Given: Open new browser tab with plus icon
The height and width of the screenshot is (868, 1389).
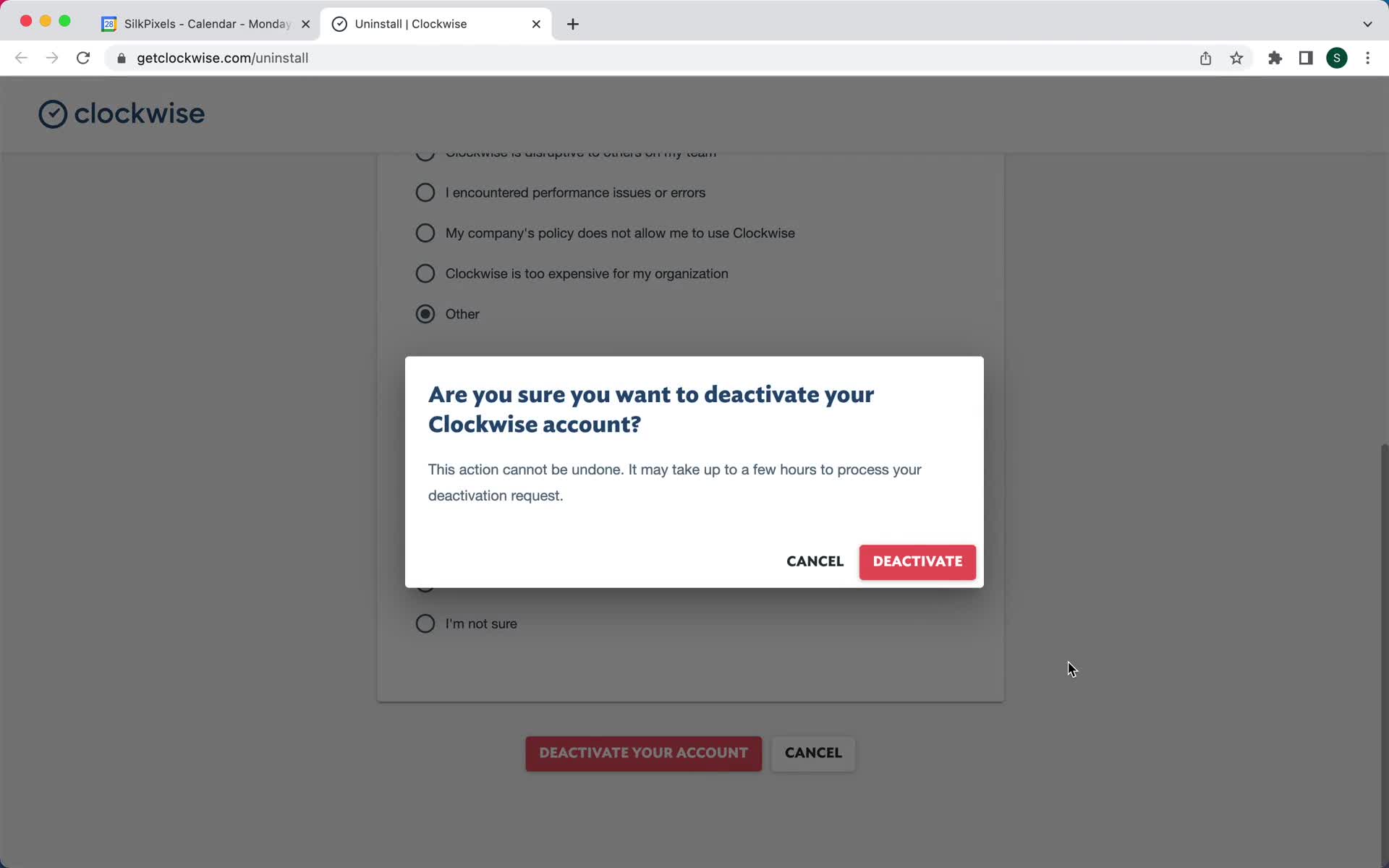Looking at the screenshot, I should 573,24.
